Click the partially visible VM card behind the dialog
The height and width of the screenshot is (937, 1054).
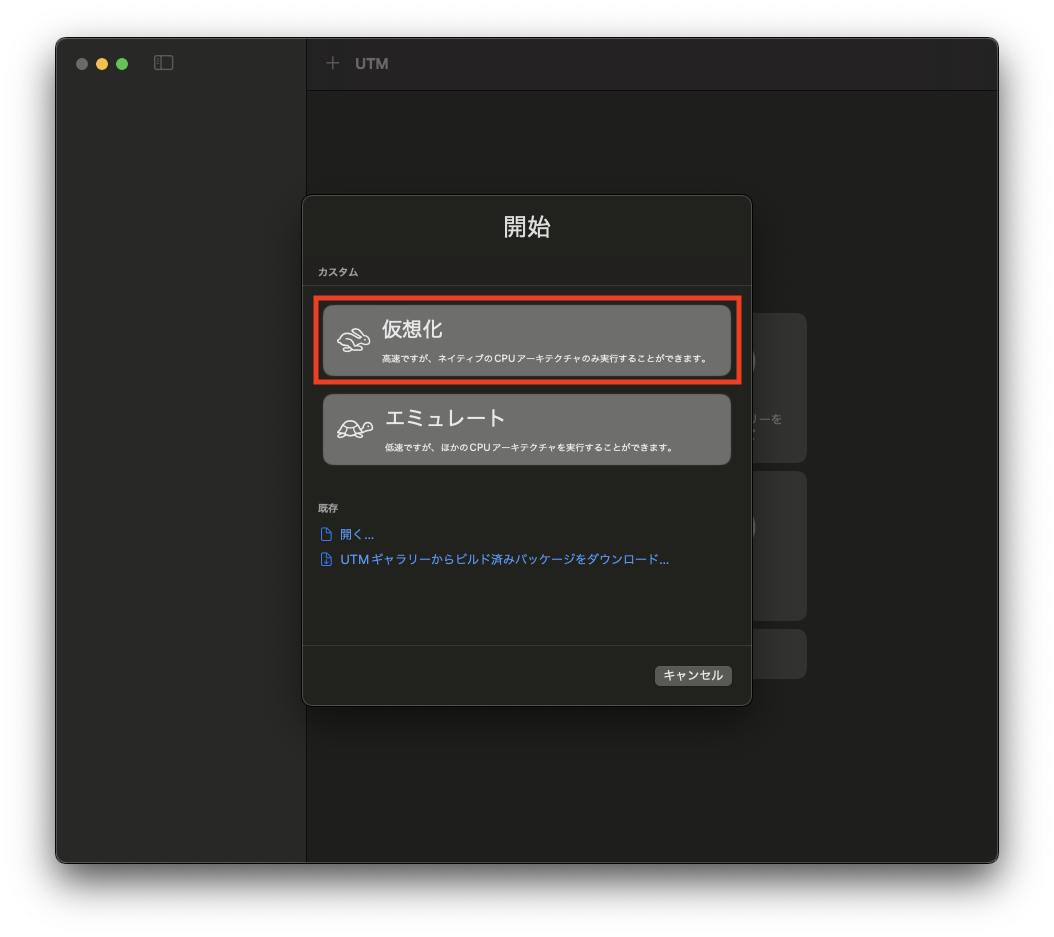(779, 388)
